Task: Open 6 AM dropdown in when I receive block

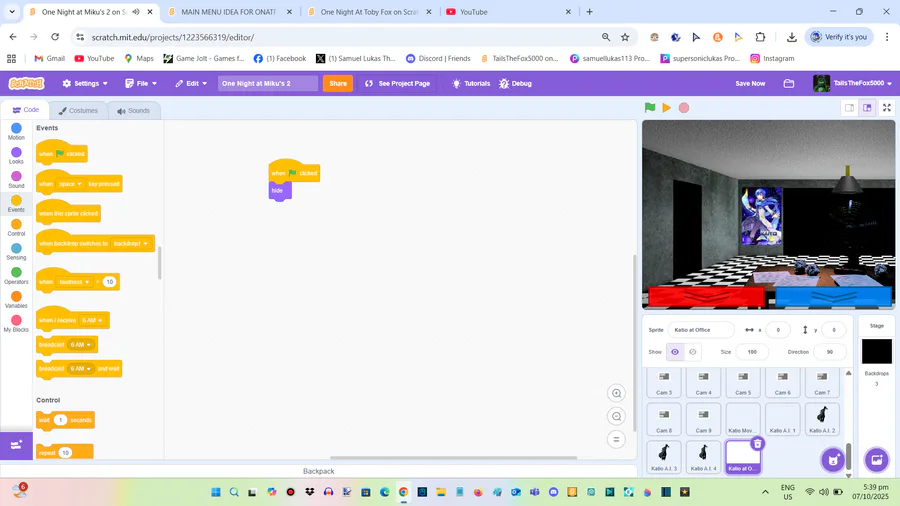Action: click(92, 320)
